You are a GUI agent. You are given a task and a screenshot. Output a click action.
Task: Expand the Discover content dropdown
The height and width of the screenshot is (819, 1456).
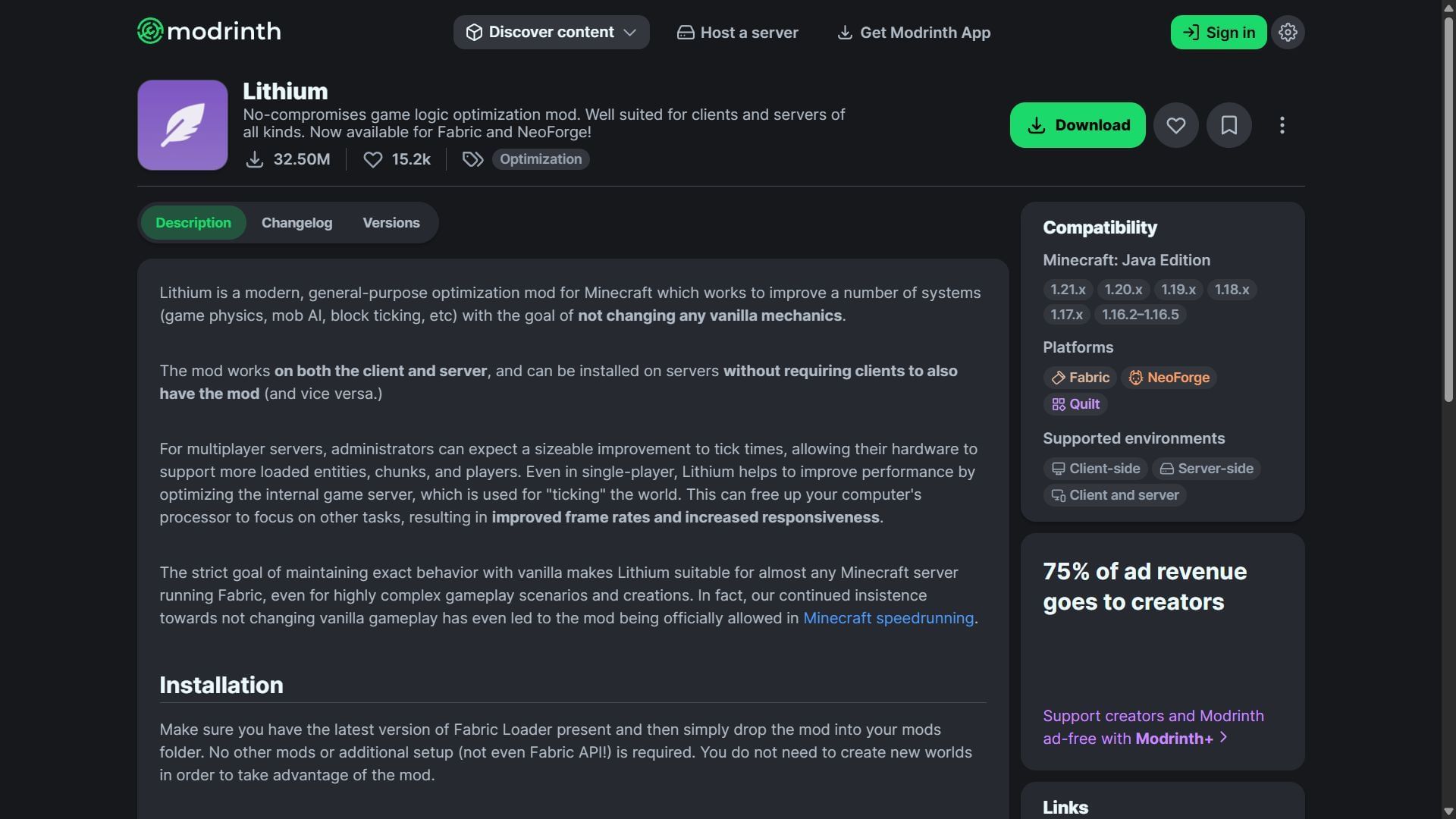click(x=551, y=33)
